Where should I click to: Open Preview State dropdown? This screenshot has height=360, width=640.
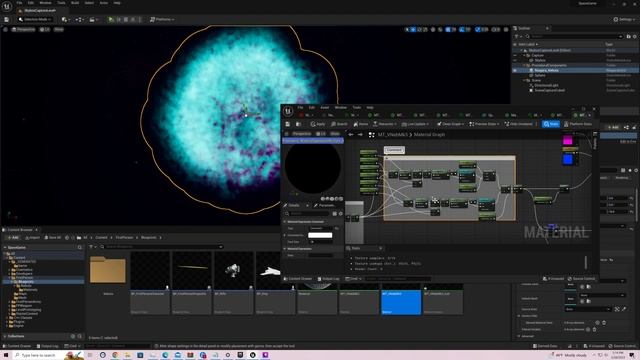(x=484, y=124)
